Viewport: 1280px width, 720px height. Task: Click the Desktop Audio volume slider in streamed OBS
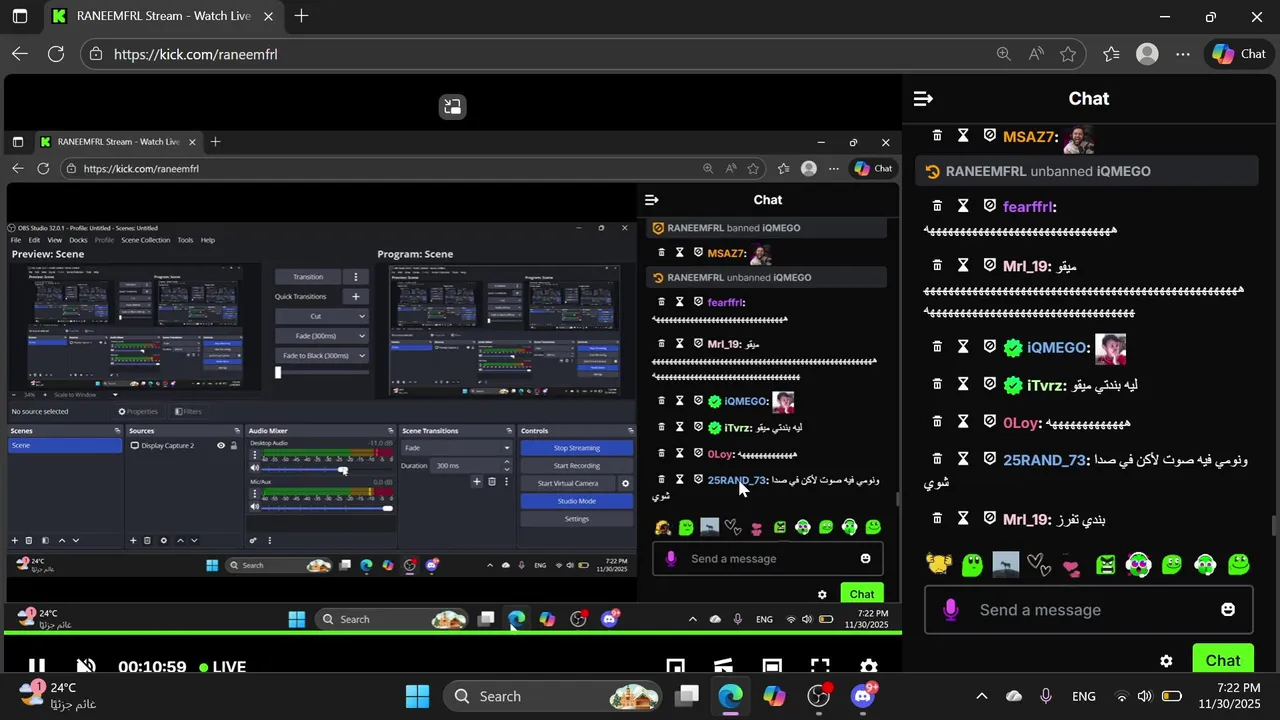point(327,468)
